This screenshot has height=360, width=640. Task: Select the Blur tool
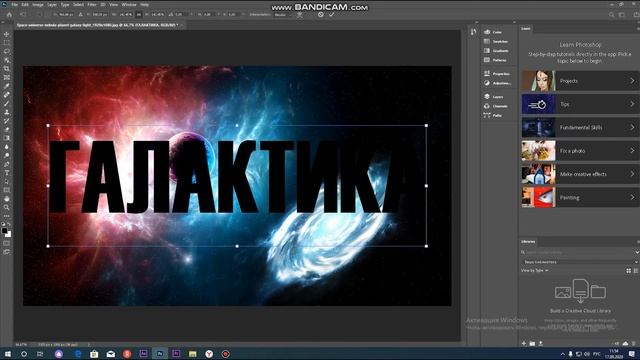point(7,147)
